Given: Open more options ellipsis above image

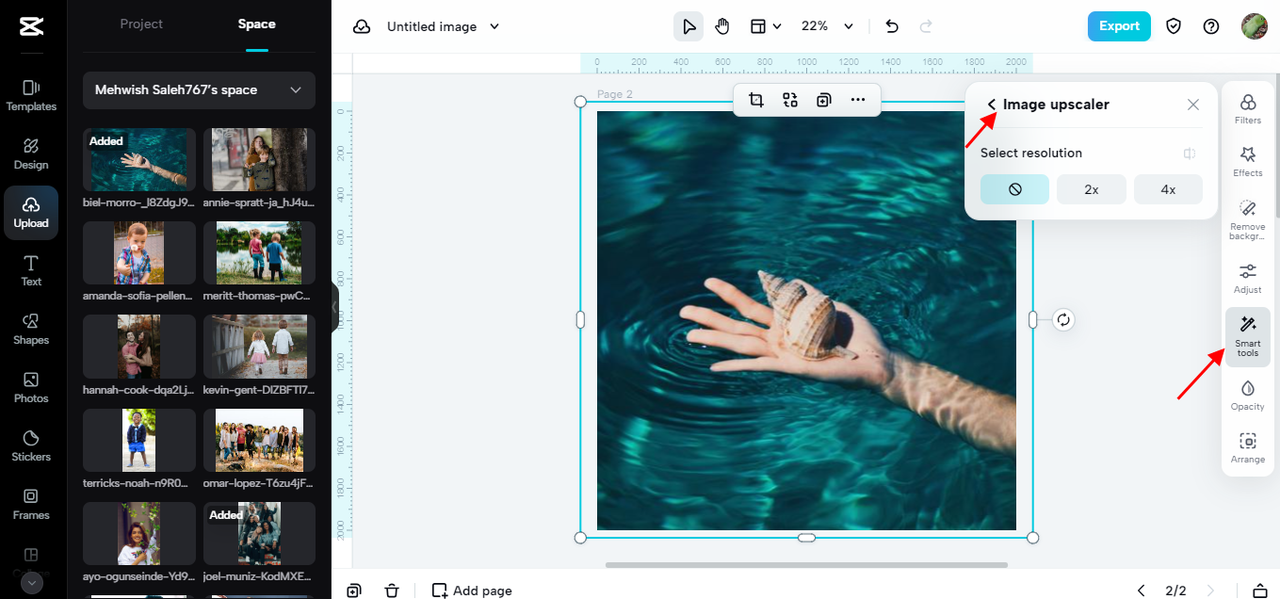Looking at the screenshot, I should [x=858, y=100].
